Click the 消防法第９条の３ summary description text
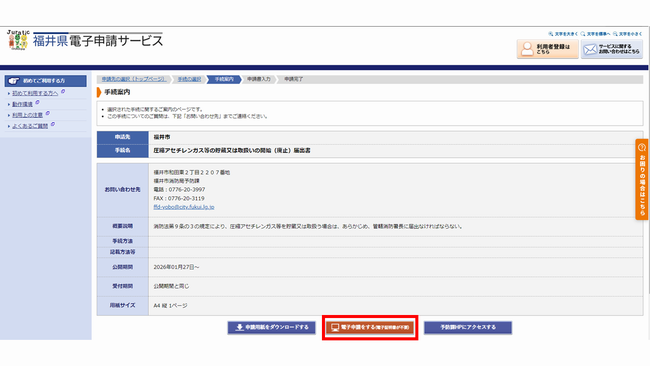 [308, 226]
